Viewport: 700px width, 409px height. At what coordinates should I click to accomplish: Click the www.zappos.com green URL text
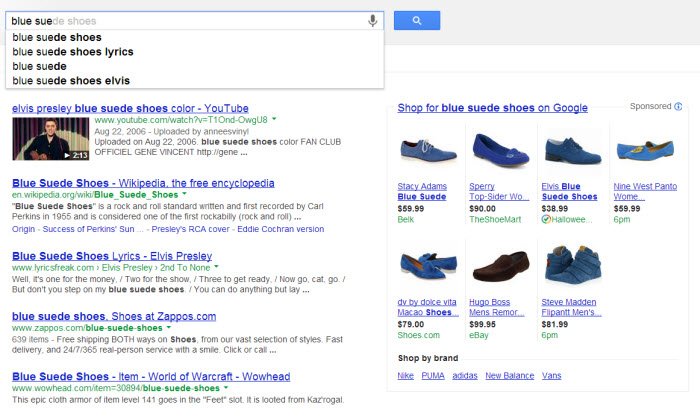[x=87, y=328]
